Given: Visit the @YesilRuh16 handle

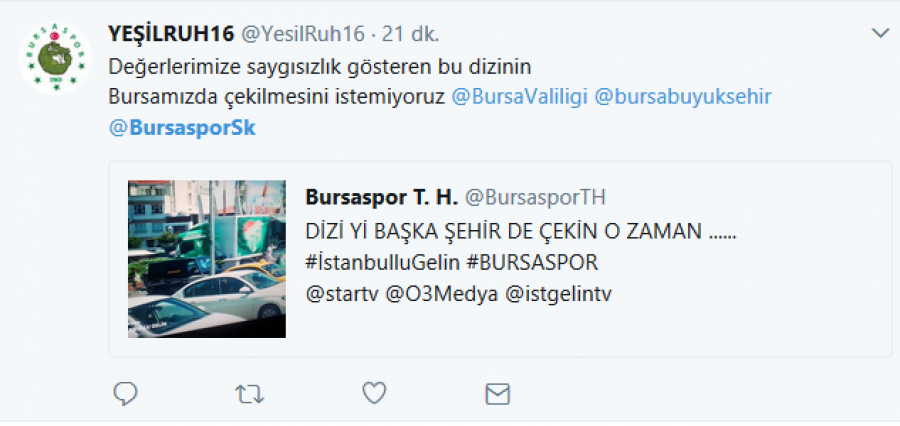Looking at the screenshot, I should point(302,34).
